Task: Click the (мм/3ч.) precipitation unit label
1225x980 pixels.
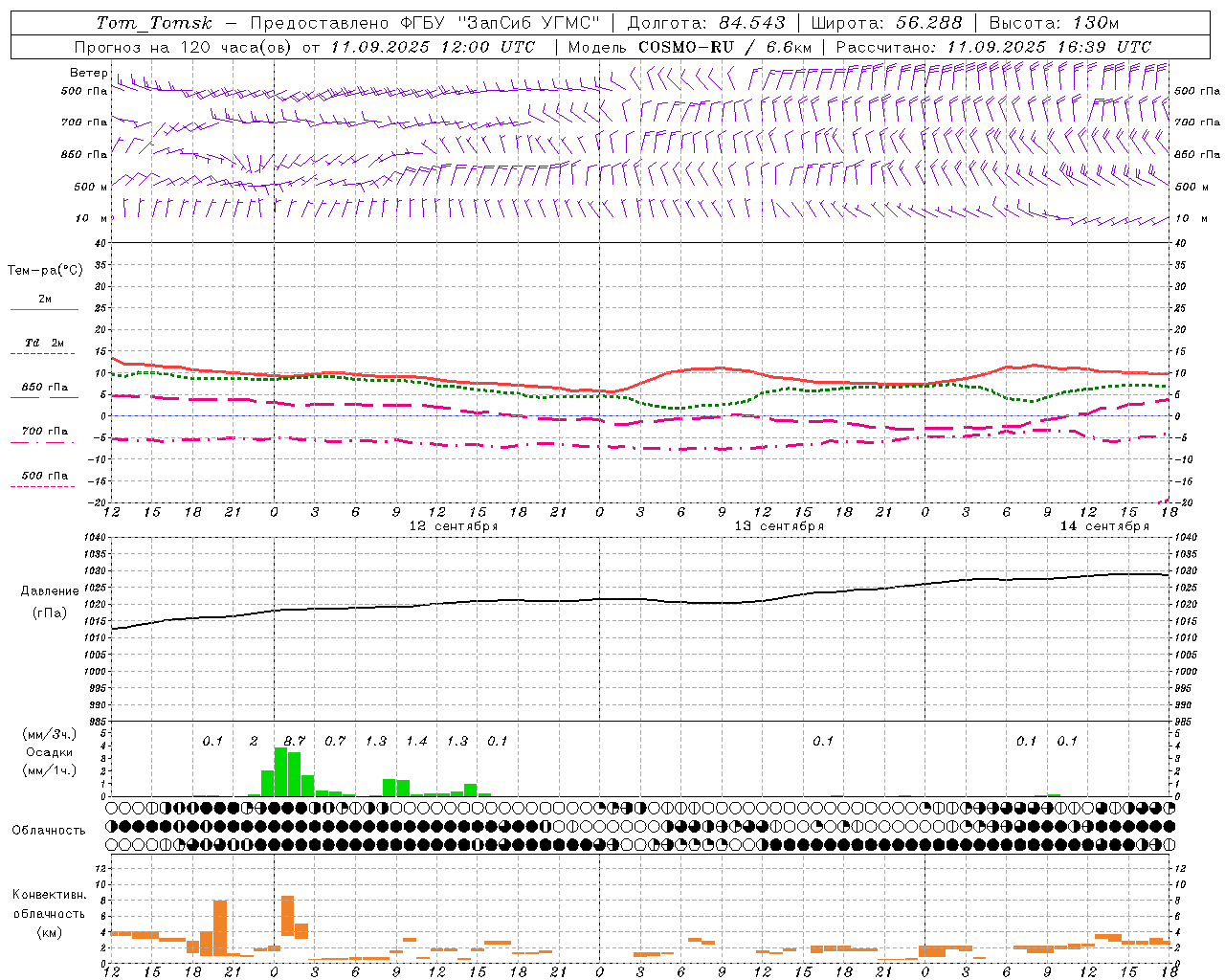Action: [49, 735]
